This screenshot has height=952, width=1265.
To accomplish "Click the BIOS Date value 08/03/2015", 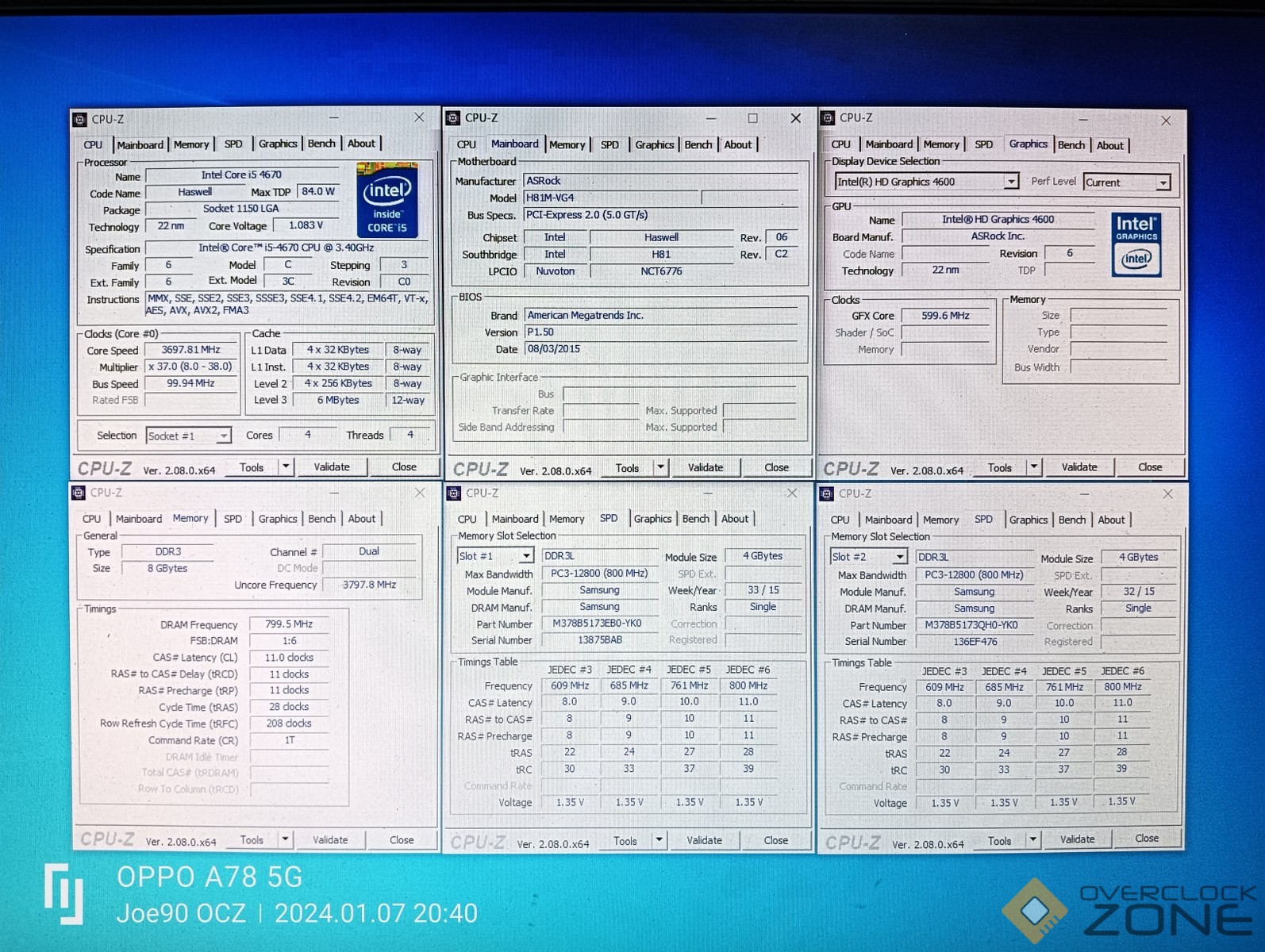I will coord(660,349).
